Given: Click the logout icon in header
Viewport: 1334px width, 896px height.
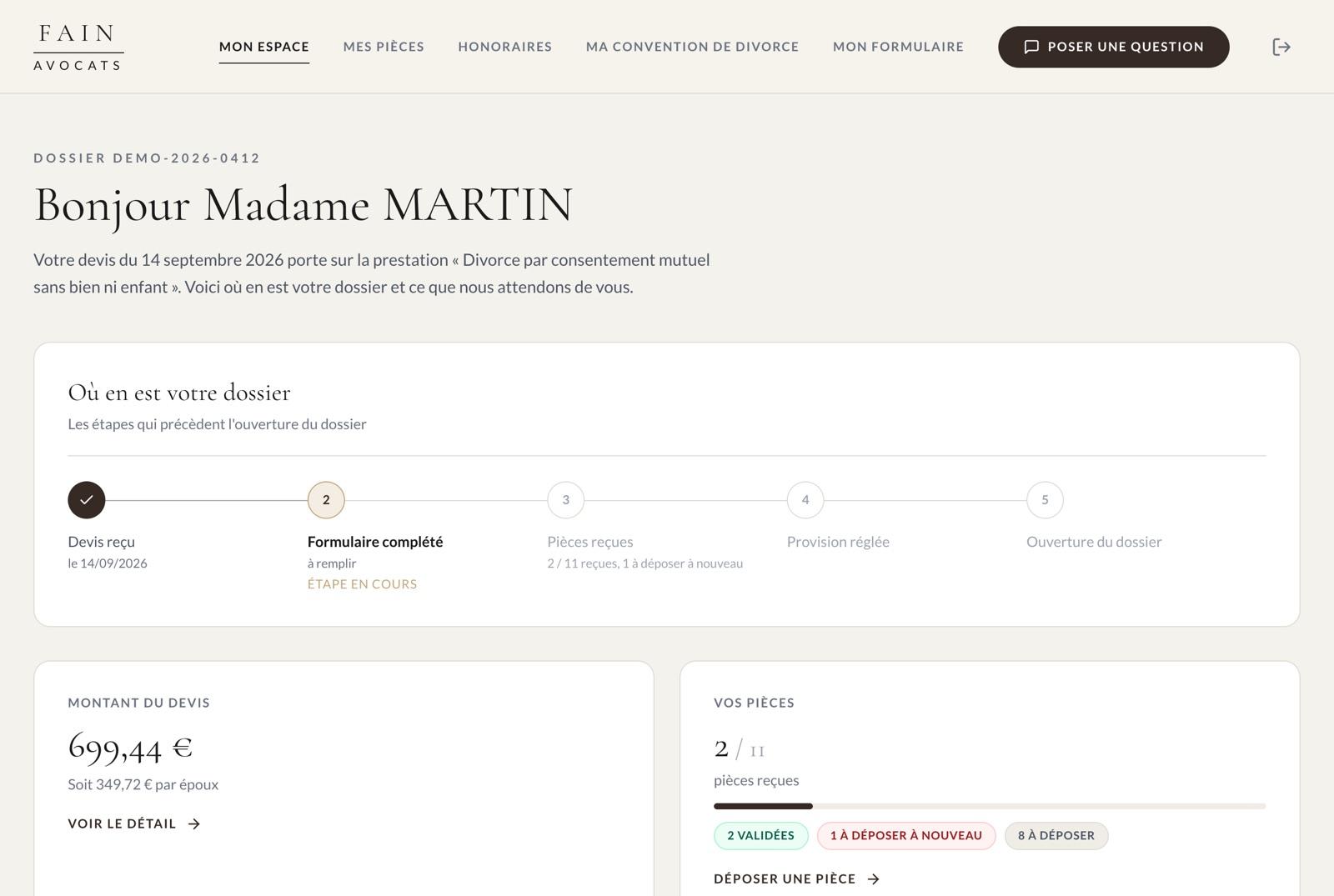Looking at the screenshot, I should click(x=1281, y=47).
